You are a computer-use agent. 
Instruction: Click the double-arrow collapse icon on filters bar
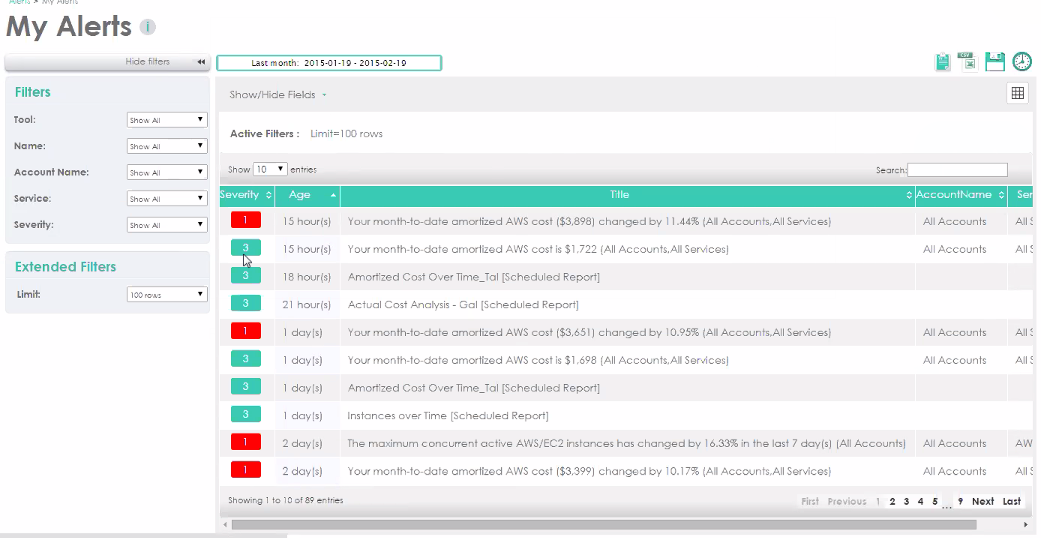pos(200,62)
